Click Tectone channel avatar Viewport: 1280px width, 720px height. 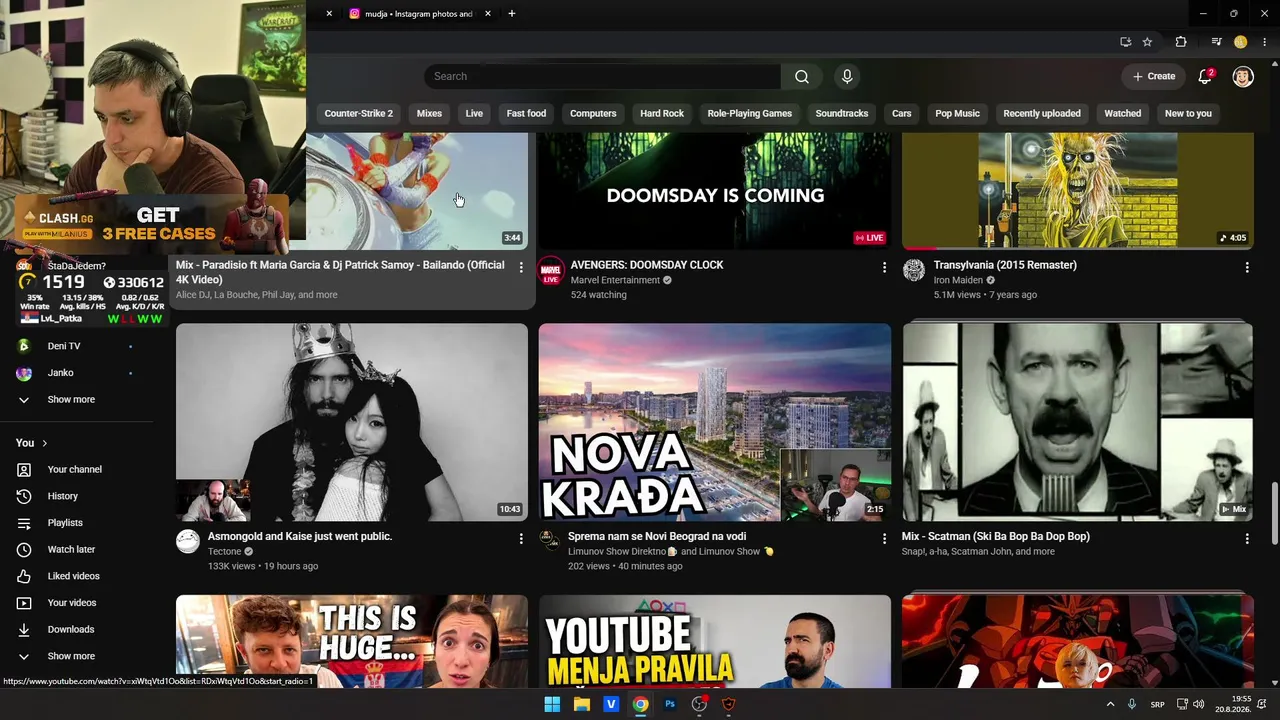(x=188, y=541)
